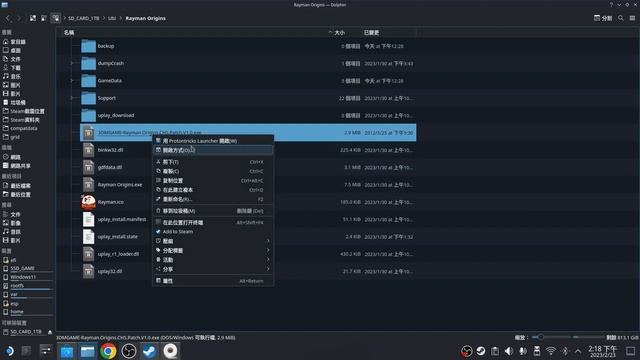Go forward using the forward arrow
Image resolution: width=640 pixels, height=360 pixels.
[19, 18]
